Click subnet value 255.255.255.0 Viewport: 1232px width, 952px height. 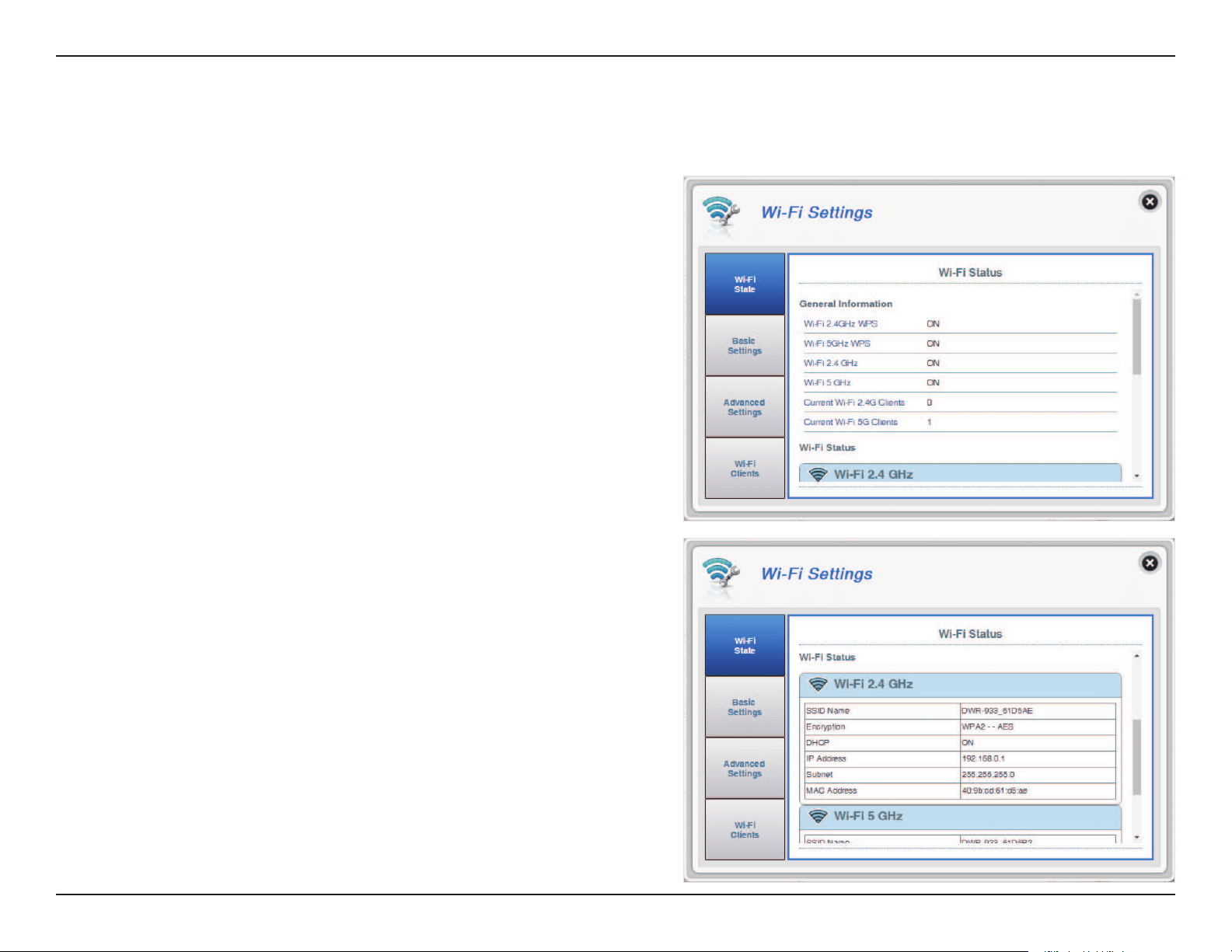coord(988,775)
